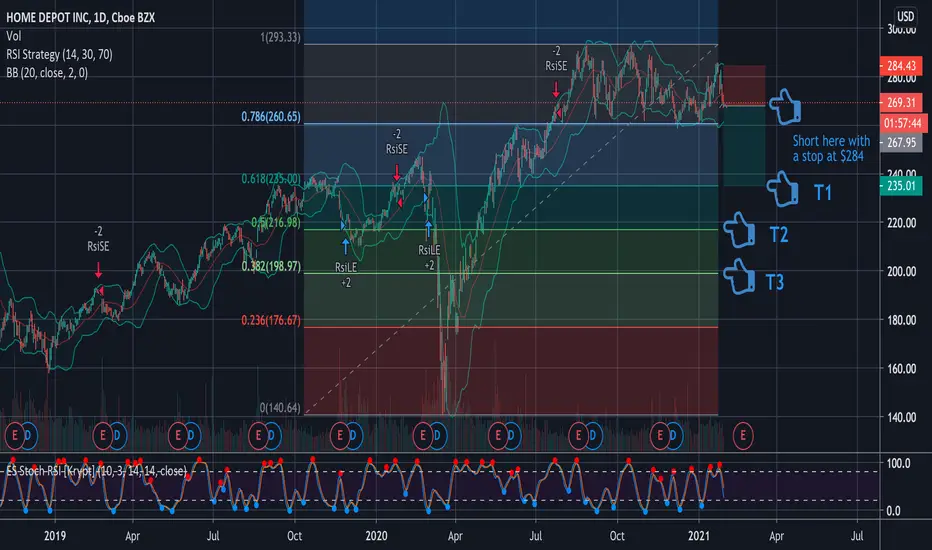This screenshot has height=550, width=932.
Task: Open the lone future earnings E marker near 2021
Action: (x=742, y=436)
